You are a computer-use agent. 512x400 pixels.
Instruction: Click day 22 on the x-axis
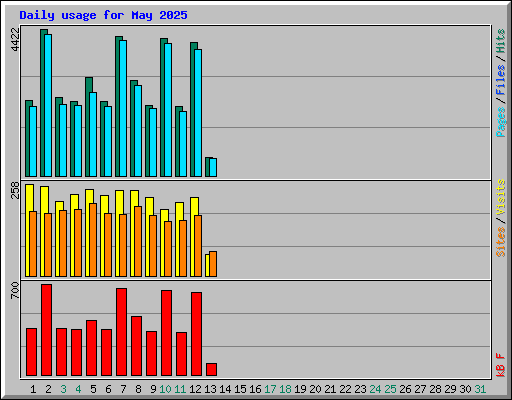click(x=345, y=389)
